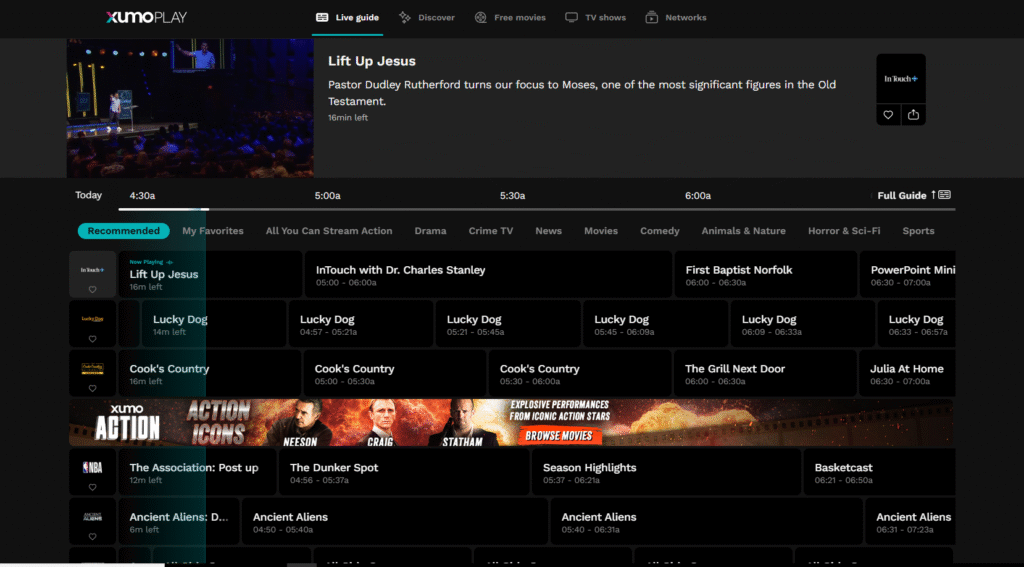The width and height of the screenshot is (1024, 567).
Task: Switch to the Free movies tab
Action: click(510, 17)
